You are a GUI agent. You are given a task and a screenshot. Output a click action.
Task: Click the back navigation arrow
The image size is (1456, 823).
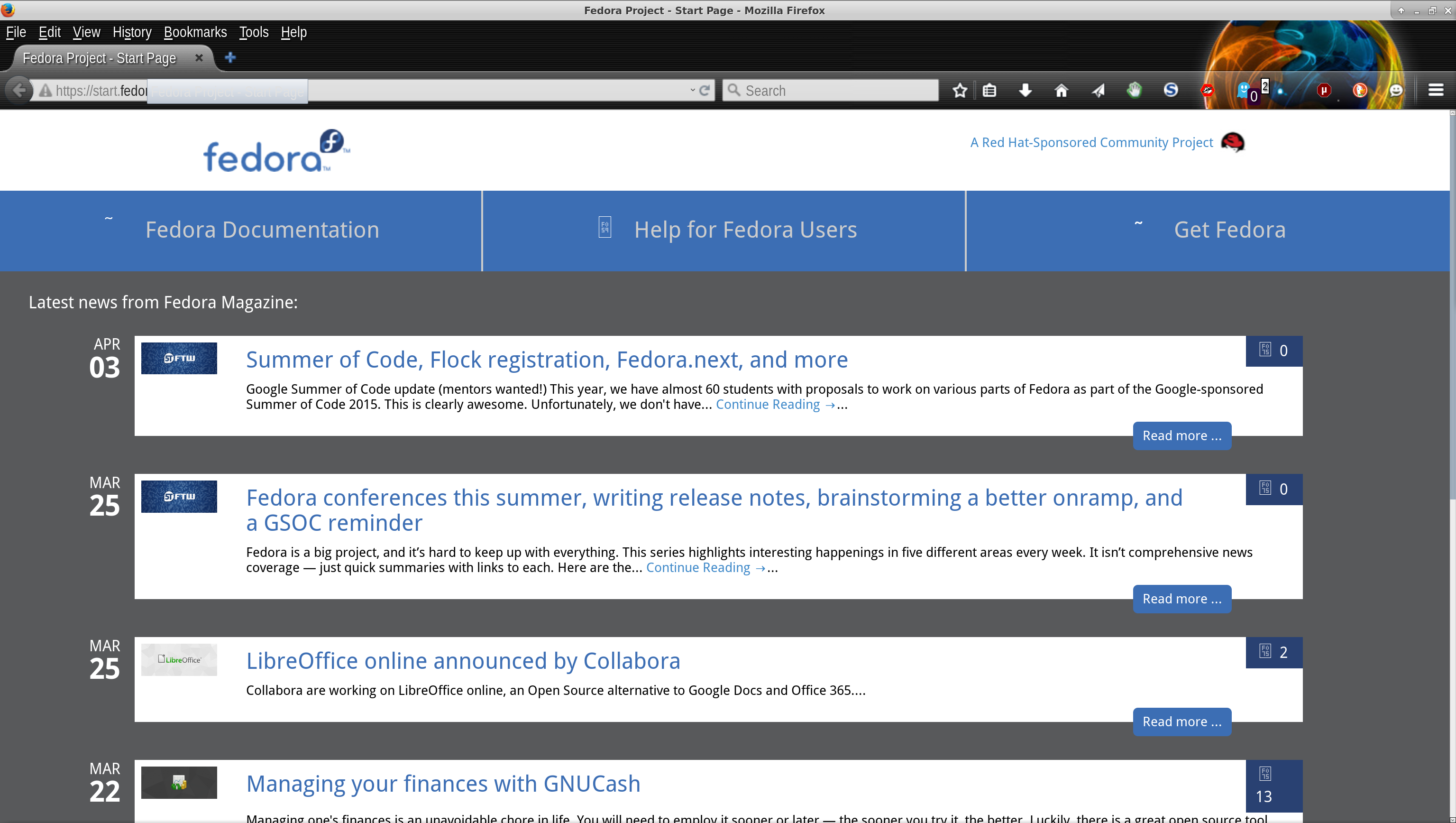point(19,90)
